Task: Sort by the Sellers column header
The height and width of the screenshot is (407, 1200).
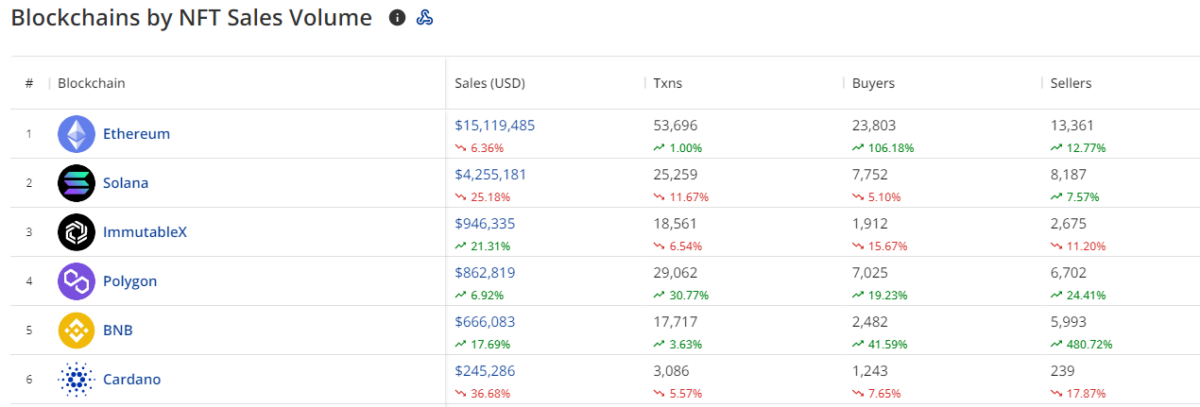Action: (1071, 83)
